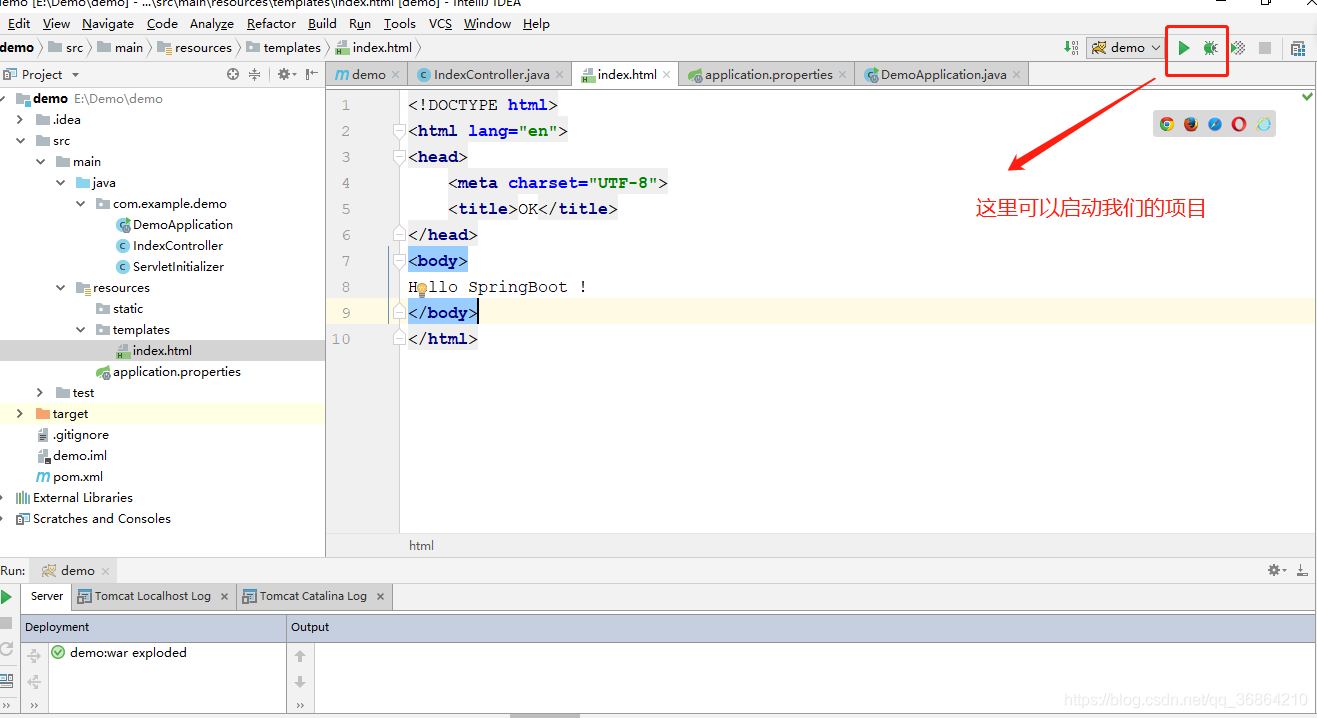This screenshot has width=1317, height=718.
Task: Open Tomcat Localhost Log tab
Action: [x=153, y=596]
